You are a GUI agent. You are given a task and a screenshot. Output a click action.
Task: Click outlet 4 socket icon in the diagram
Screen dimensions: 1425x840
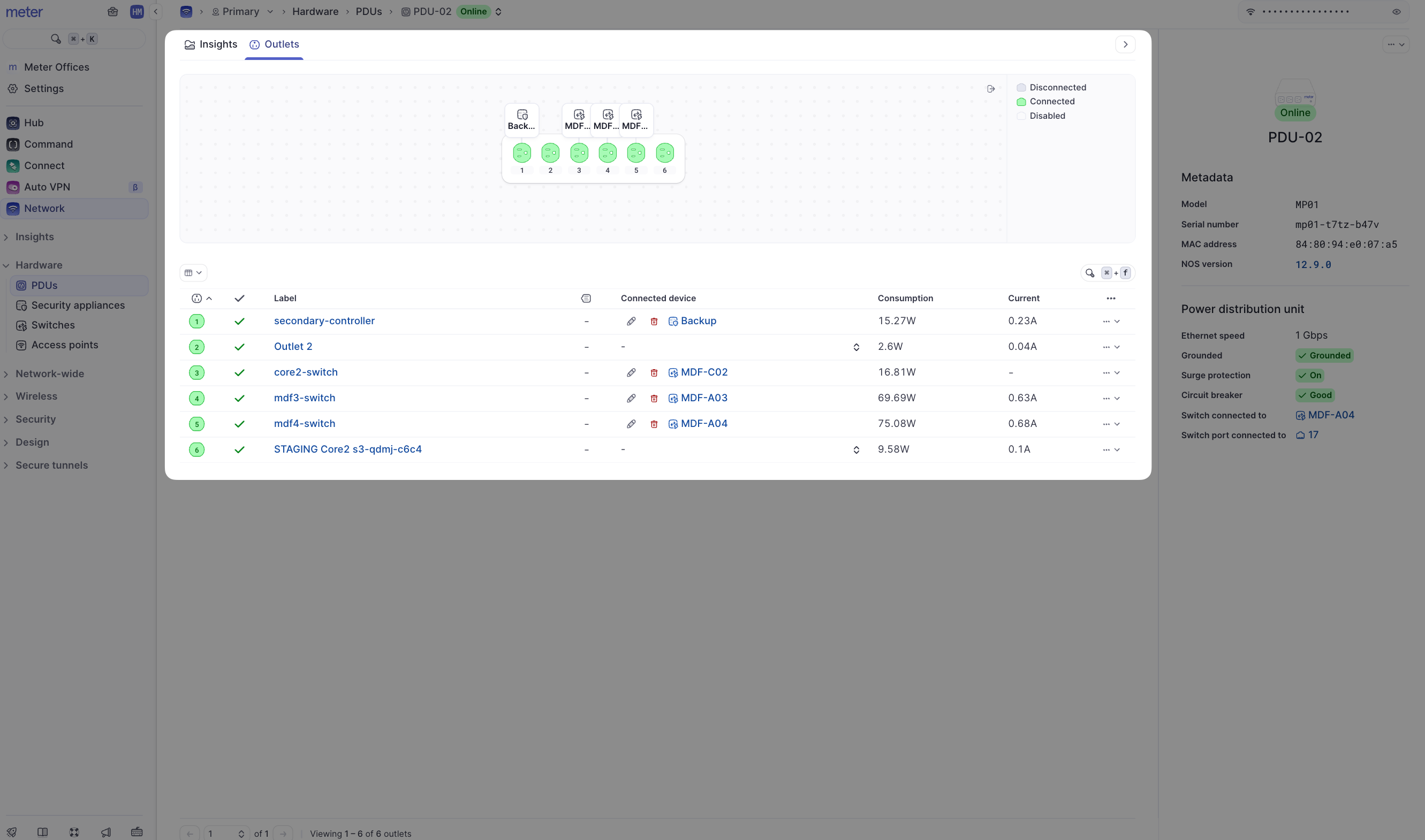(608, 153)
